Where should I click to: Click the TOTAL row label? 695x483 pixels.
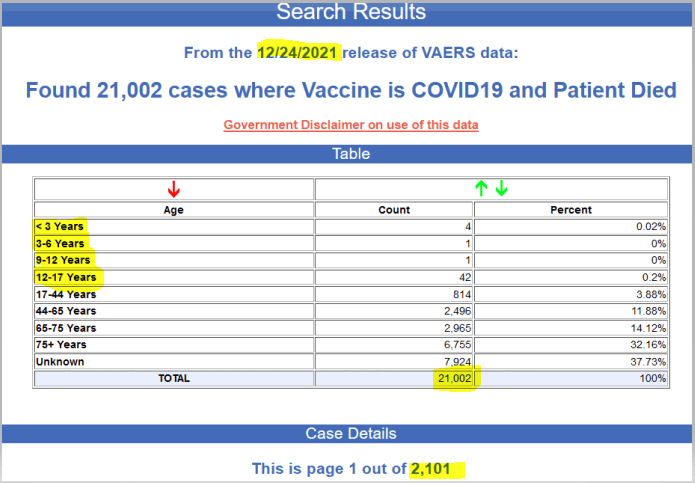tap(173, 378)
